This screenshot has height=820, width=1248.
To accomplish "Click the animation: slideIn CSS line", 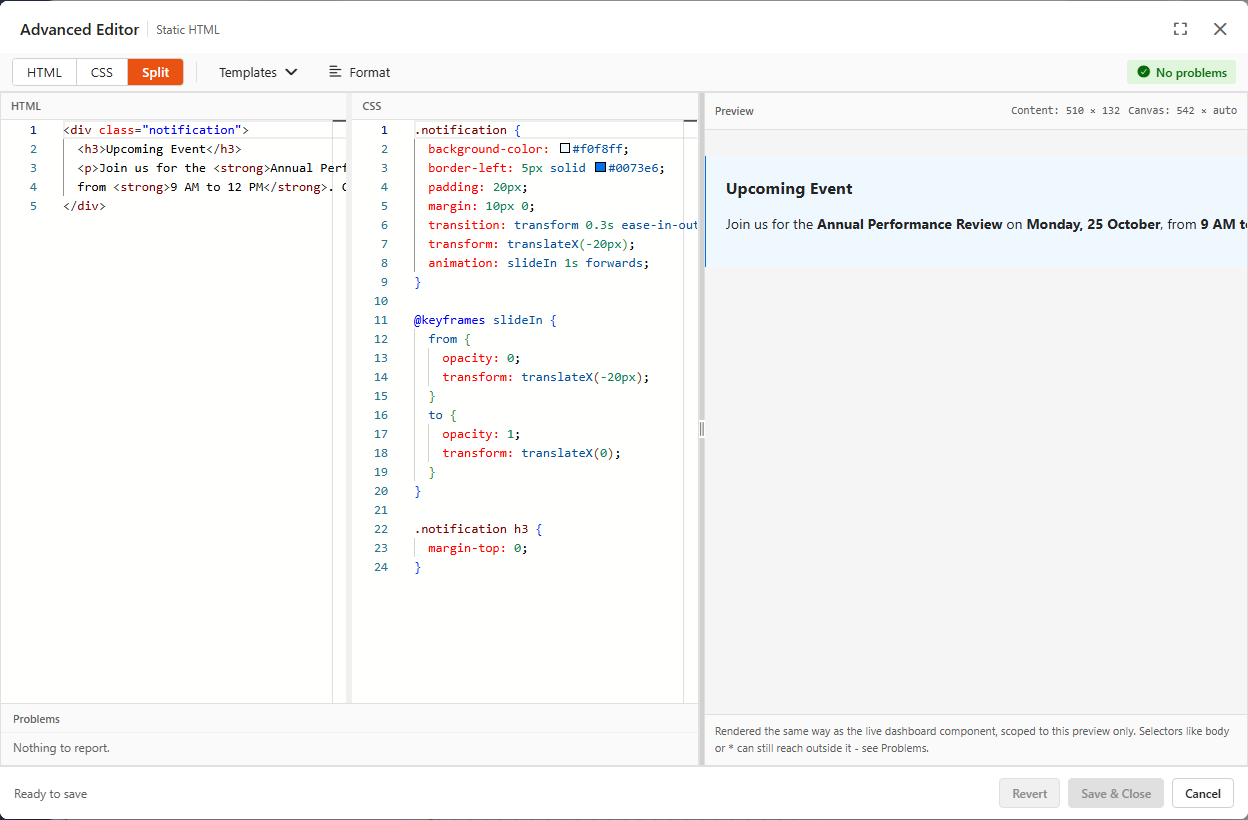I will pos(538,263).
